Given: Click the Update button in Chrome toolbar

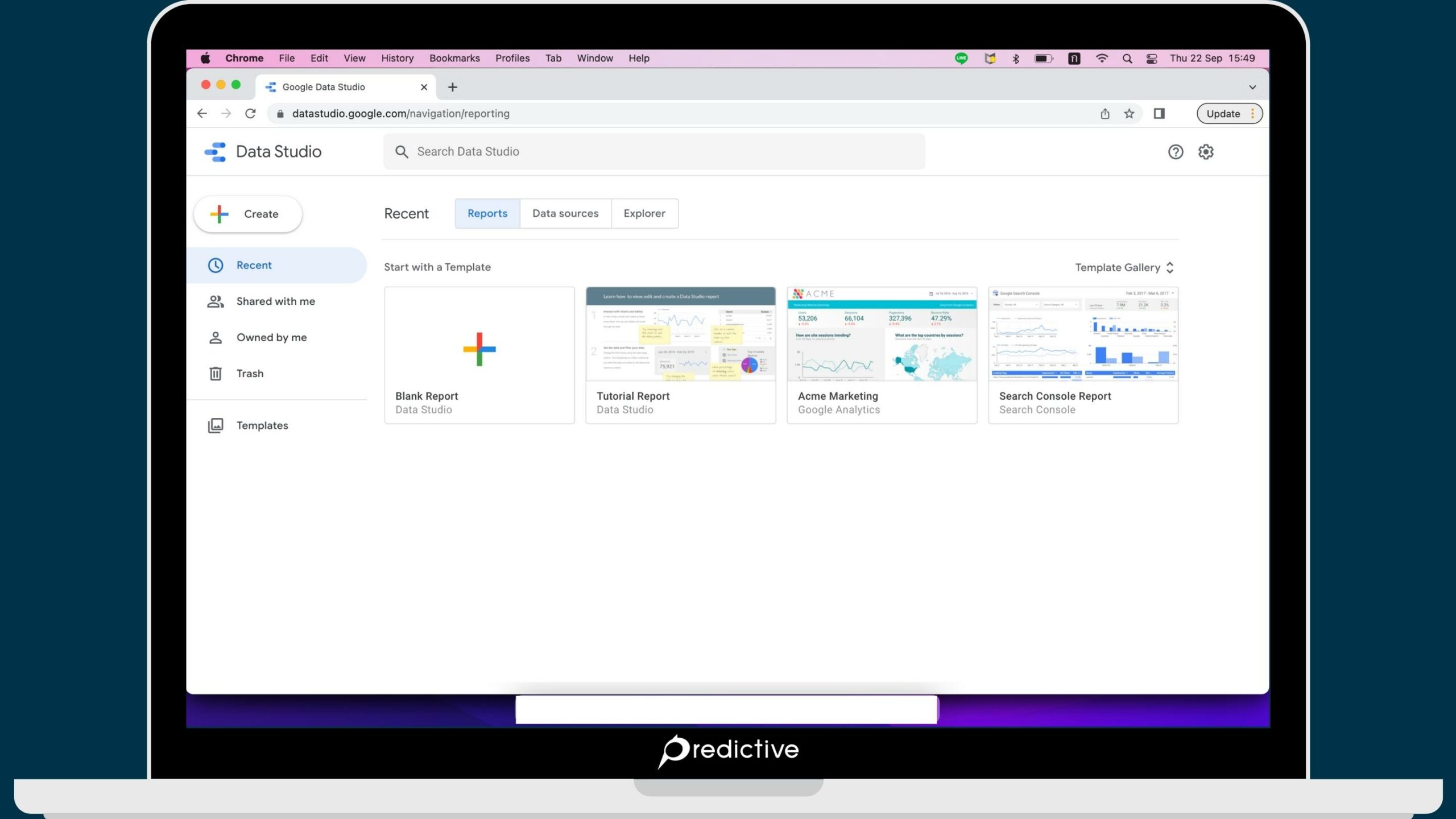Looking at the screenshot, I should coord(1223,113).
